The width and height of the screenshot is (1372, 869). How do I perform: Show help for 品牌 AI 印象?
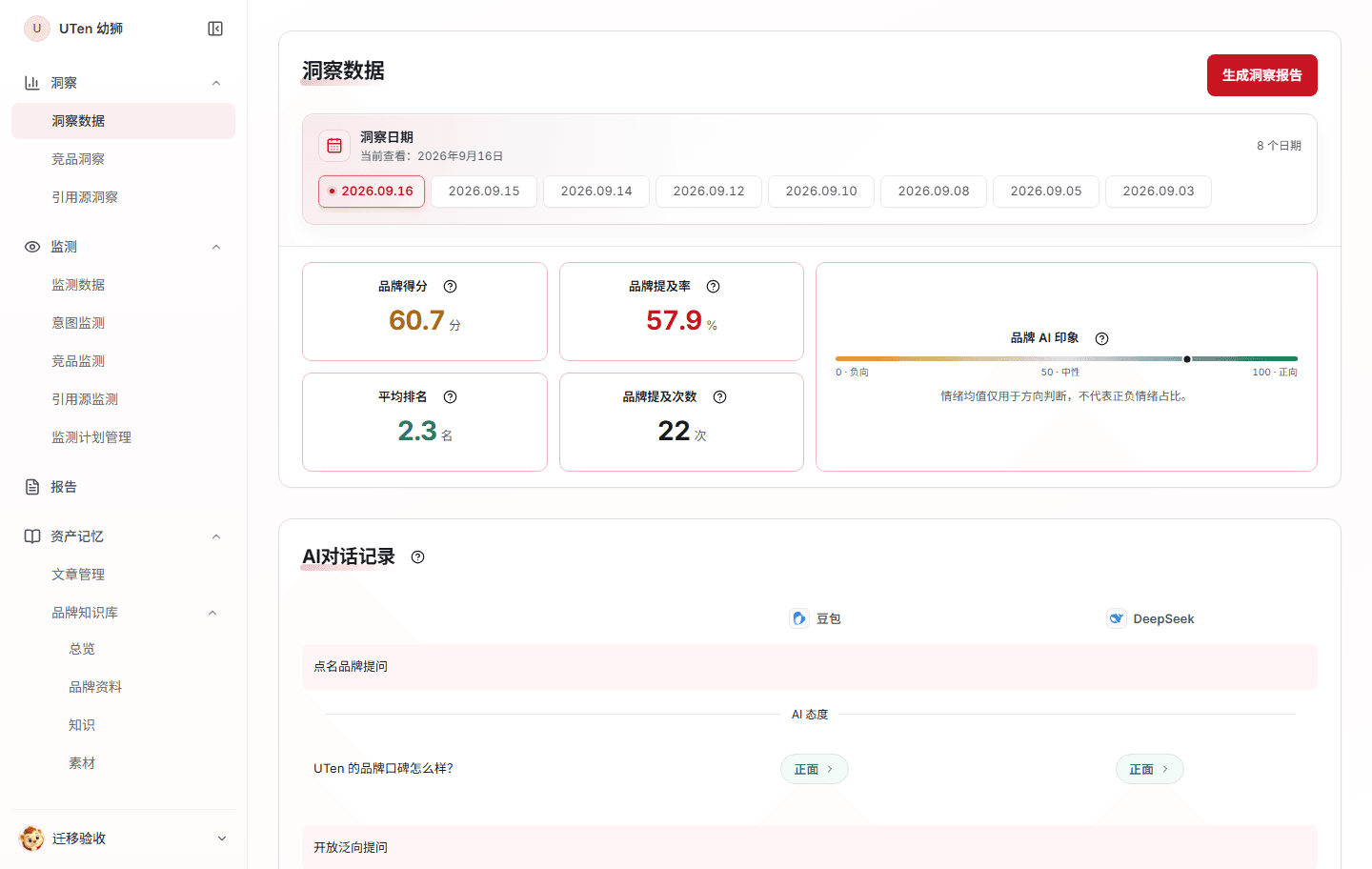click(x=1102, y=338)
